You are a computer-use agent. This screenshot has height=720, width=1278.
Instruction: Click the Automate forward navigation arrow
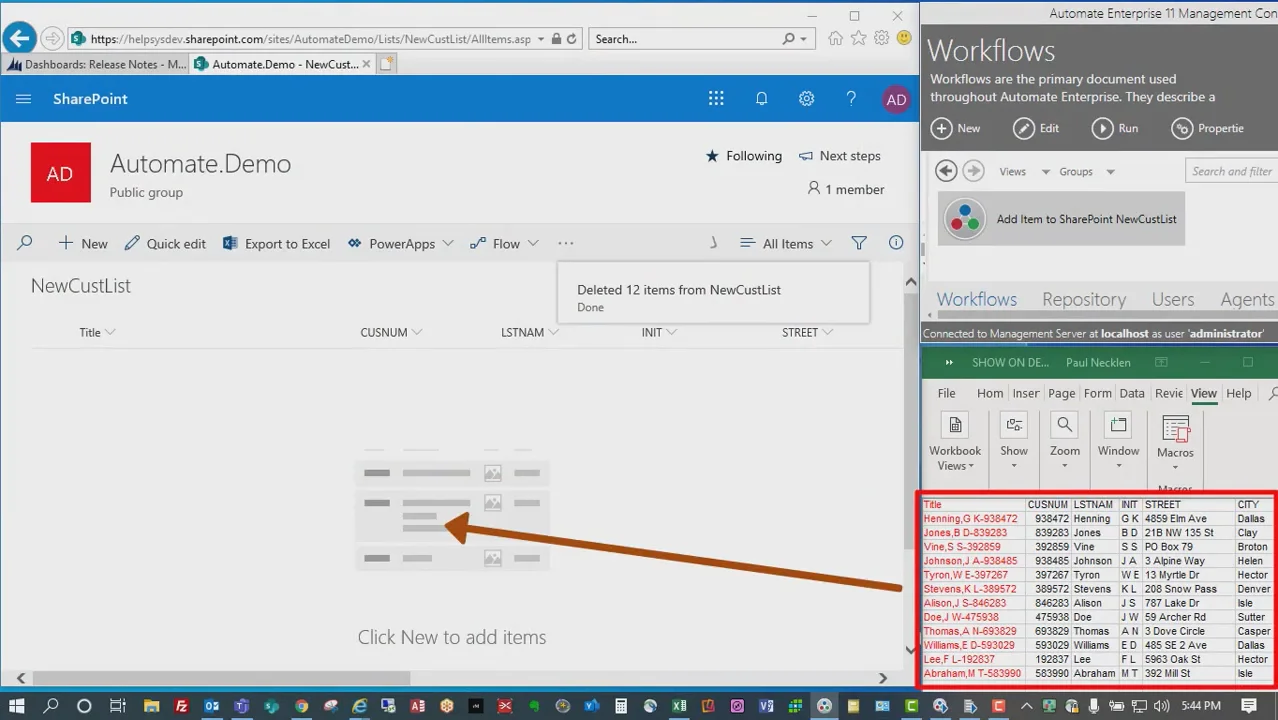coord(973,171)
